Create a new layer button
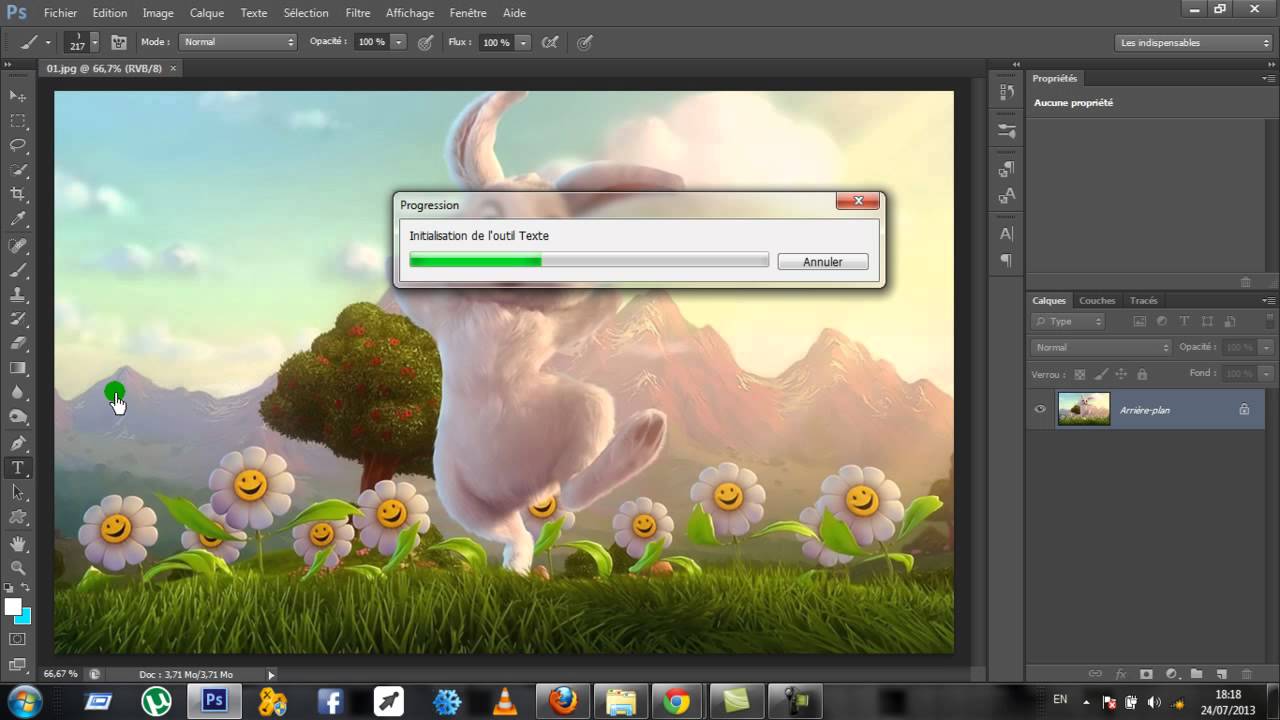This screenshot has height=720, width=1280. (x=1221, y=674)
